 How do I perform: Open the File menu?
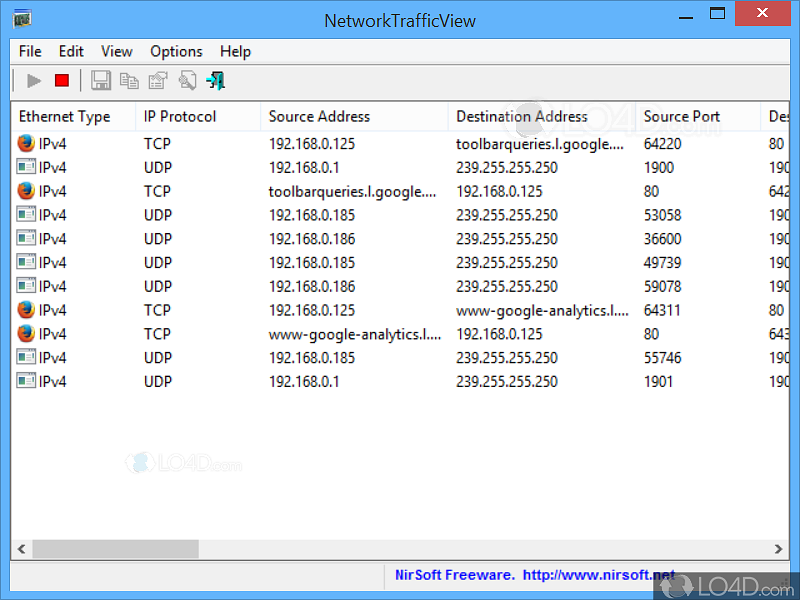coord(29,51)
